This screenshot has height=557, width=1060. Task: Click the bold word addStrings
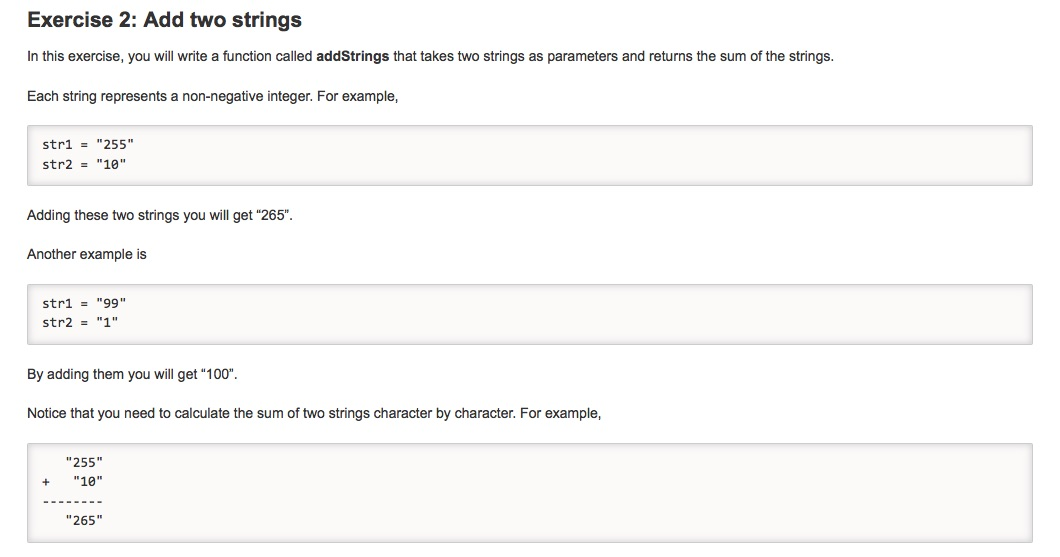[352, 56]
